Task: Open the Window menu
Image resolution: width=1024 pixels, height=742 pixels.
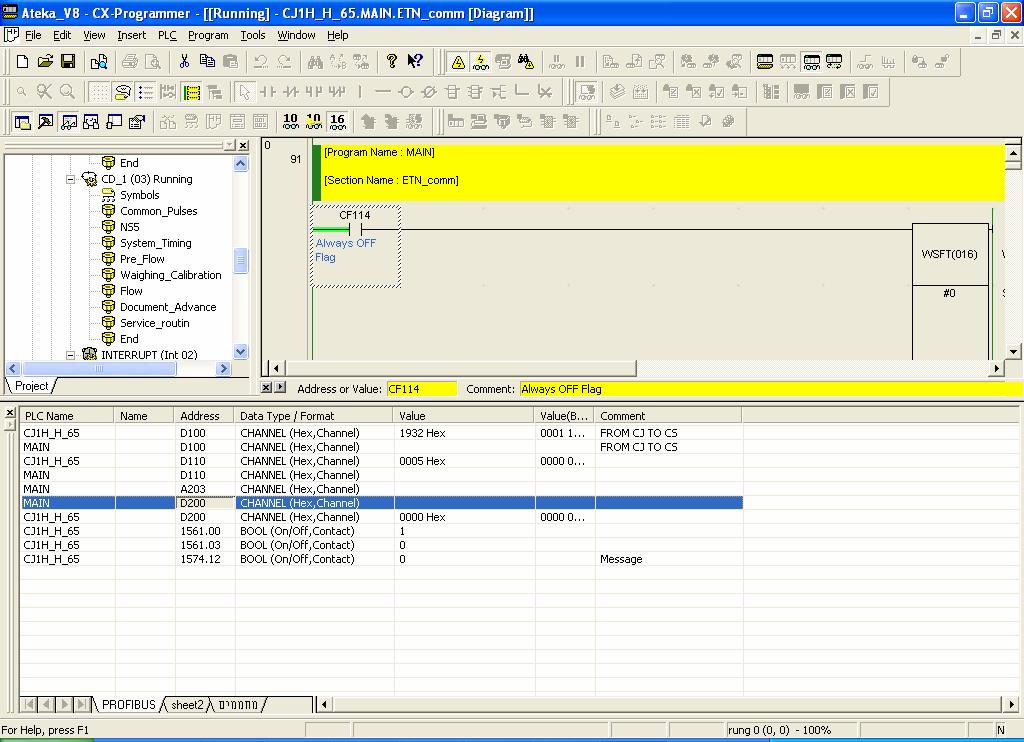Action: click(x=296, y=35)
